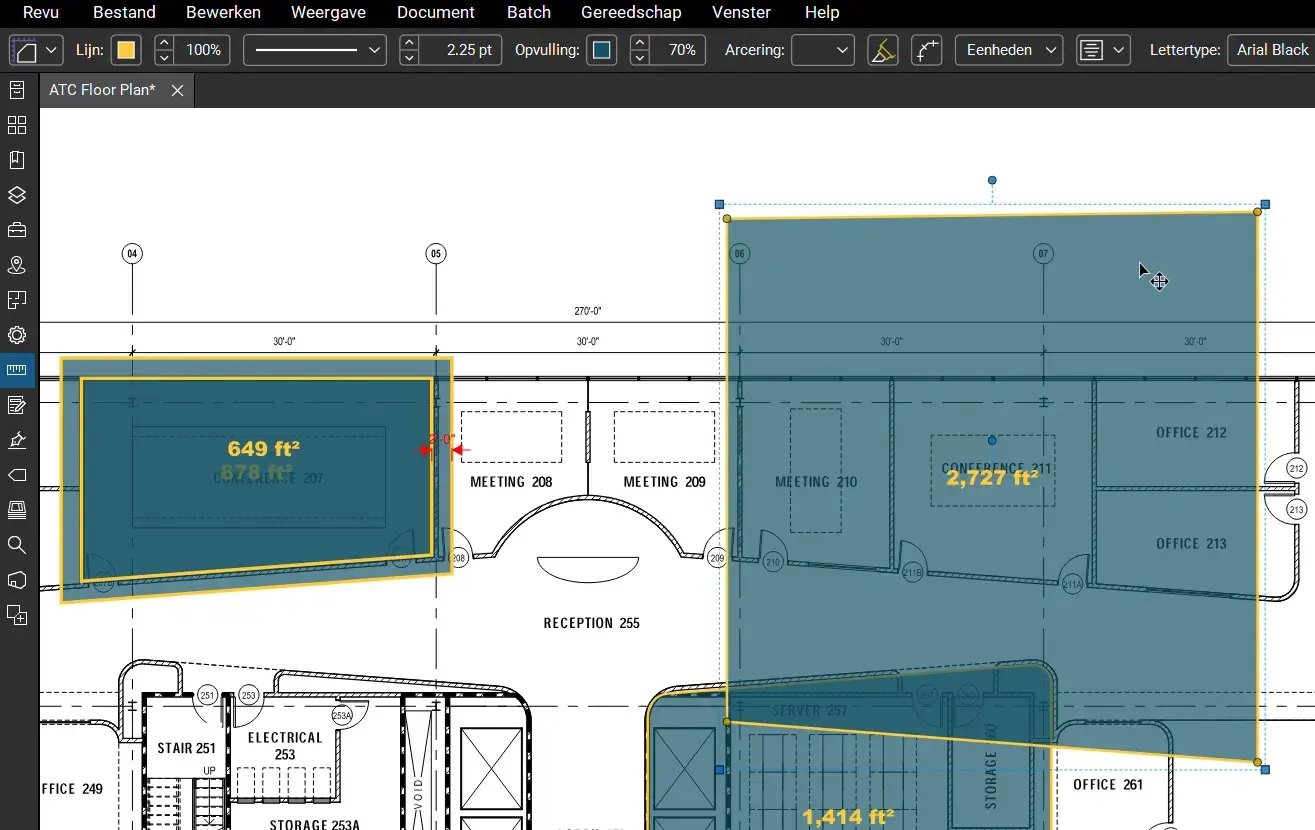Click the 1,414 ft² area label

tap(848, 817)
